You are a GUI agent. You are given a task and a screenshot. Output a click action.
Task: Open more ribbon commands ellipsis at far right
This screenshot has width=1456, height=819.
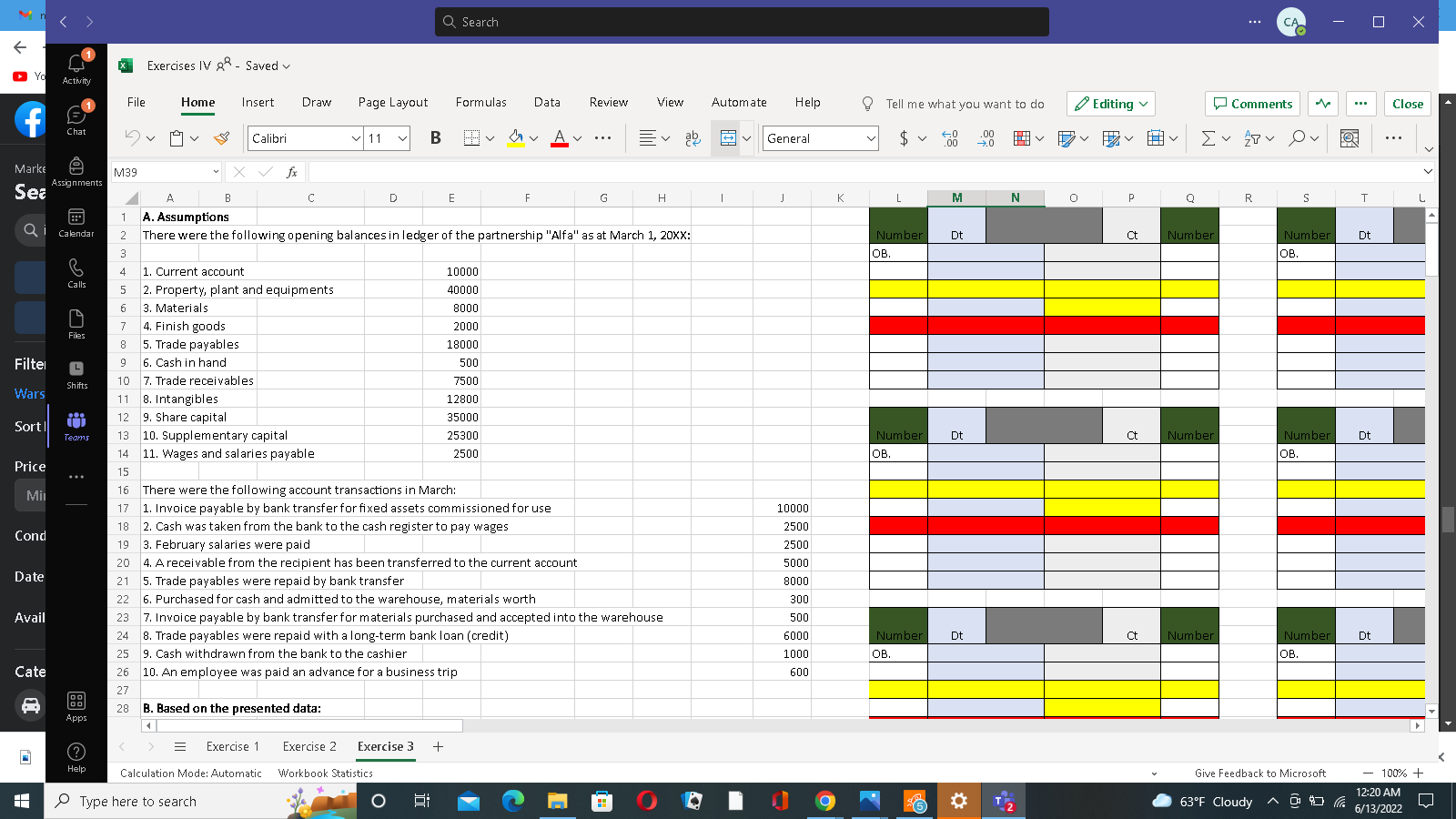point(1393,138)
